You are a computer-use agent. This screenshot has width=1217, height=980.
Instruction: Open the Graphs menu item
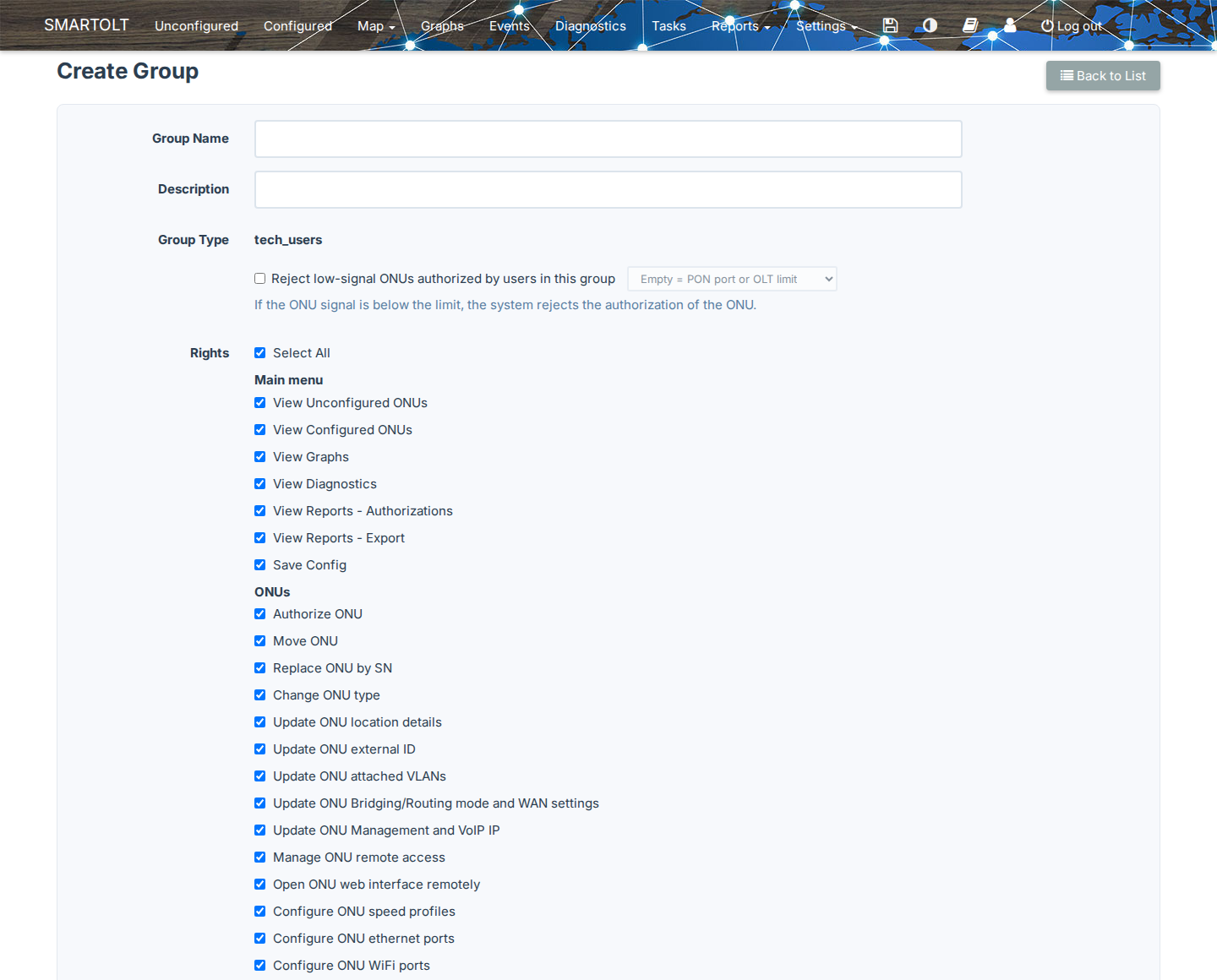coord(442,26)
